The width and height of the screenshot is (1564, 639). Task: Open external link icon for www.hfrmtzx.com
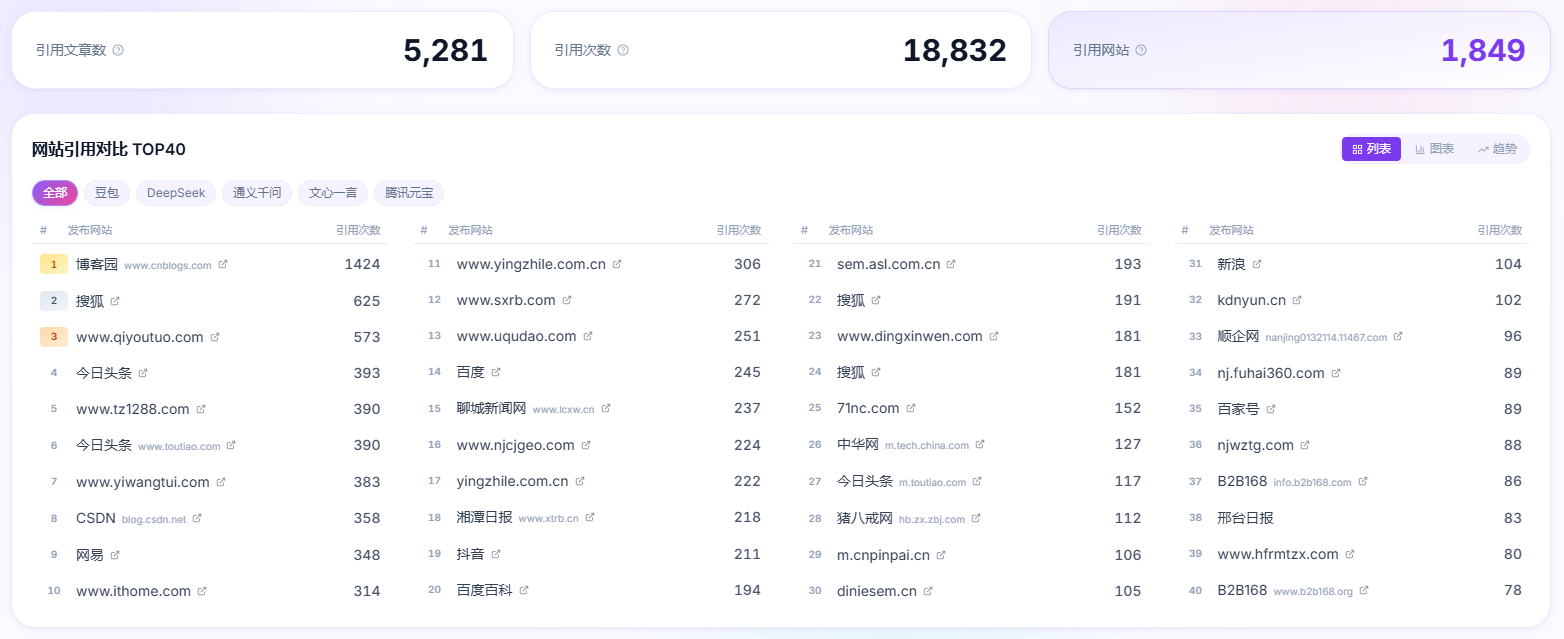1350,554
